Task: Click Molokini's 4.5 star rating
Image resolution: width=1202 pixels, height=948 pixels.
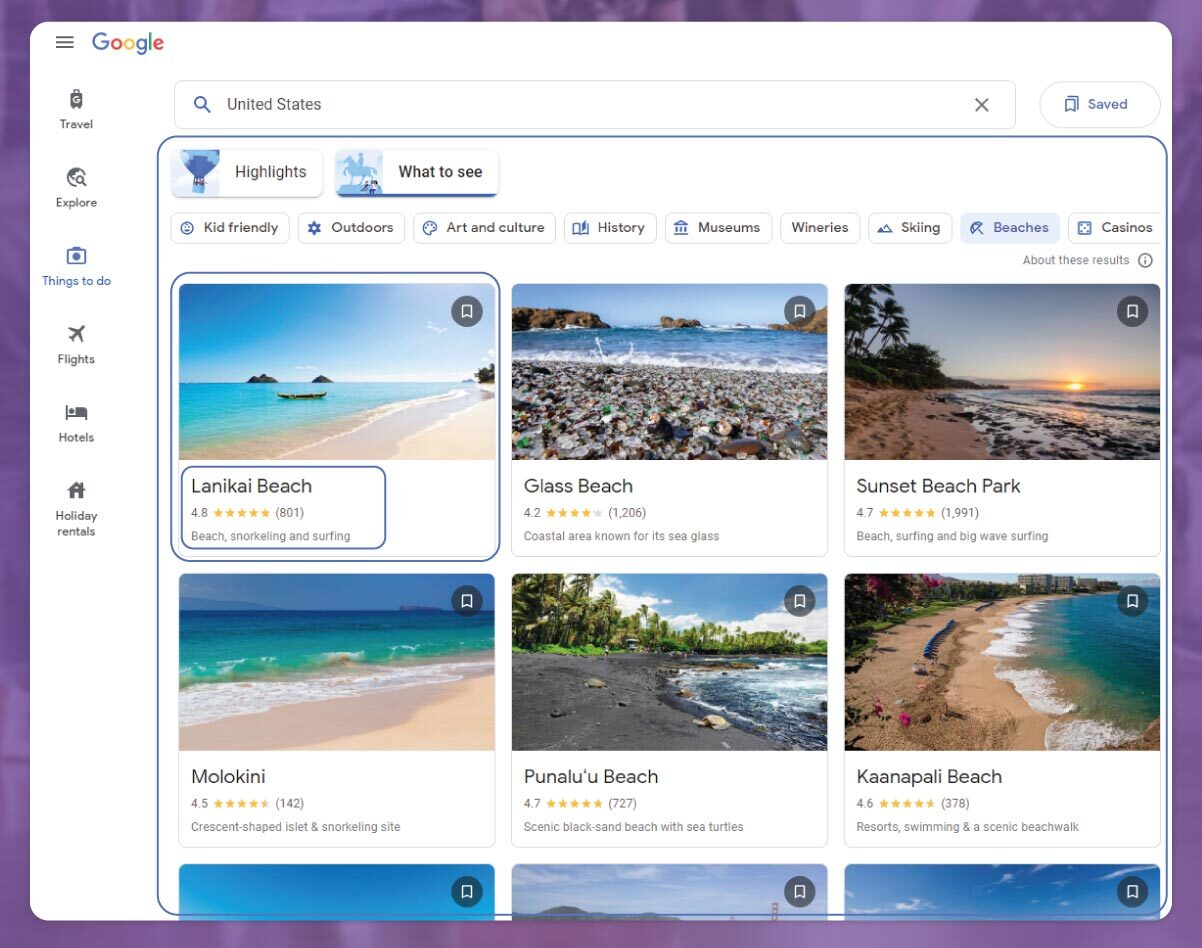Action: pyautogui.click(x=247, y=803)
